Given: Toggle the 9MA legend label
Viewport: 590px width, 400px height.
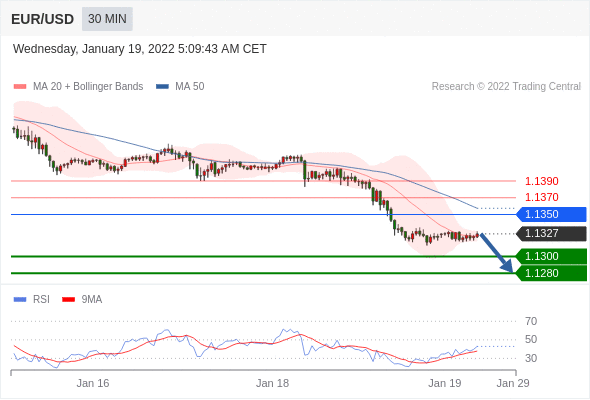Looking at the screenshot, I should pos(92,300).
